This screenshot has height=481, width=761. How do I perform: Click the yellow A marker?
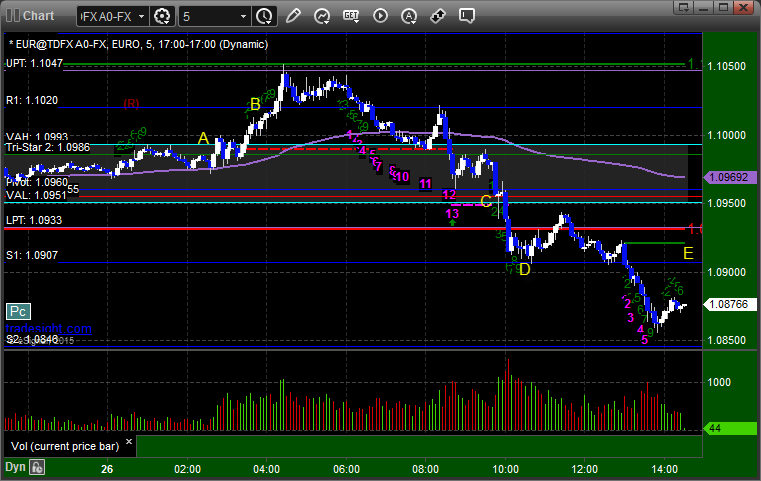pyautogui.click(x=203, y=138)
